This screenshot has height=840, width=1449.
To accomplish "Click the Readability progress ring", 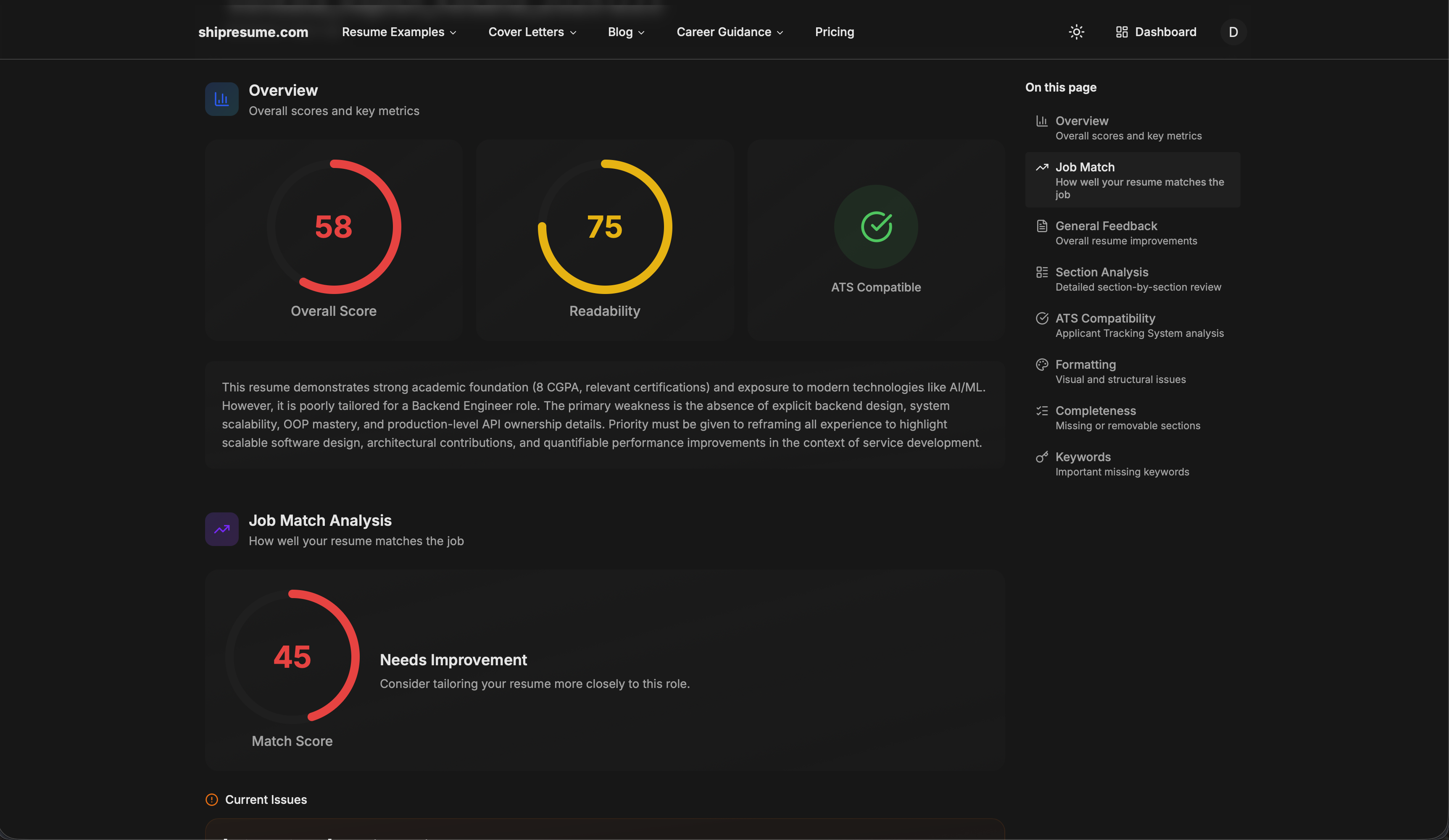I will click(x=604, y=226).
